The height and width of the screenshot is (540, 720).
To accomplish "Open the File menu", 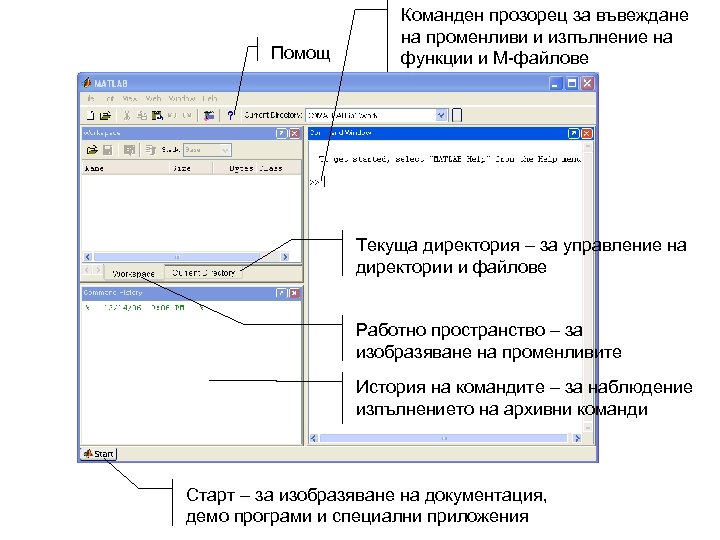I will pos(90,98).
